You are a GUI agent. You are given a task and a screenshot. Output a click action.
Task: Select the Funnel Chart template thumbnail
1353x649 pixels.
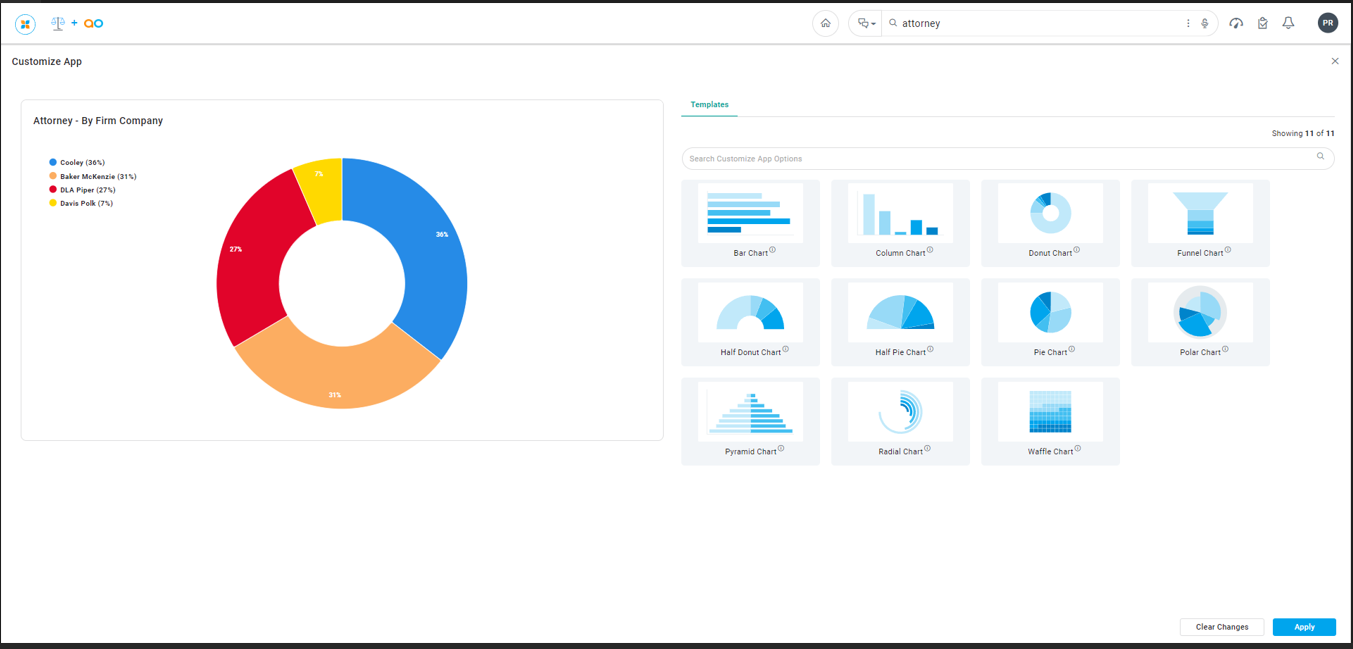point(1200,213)
